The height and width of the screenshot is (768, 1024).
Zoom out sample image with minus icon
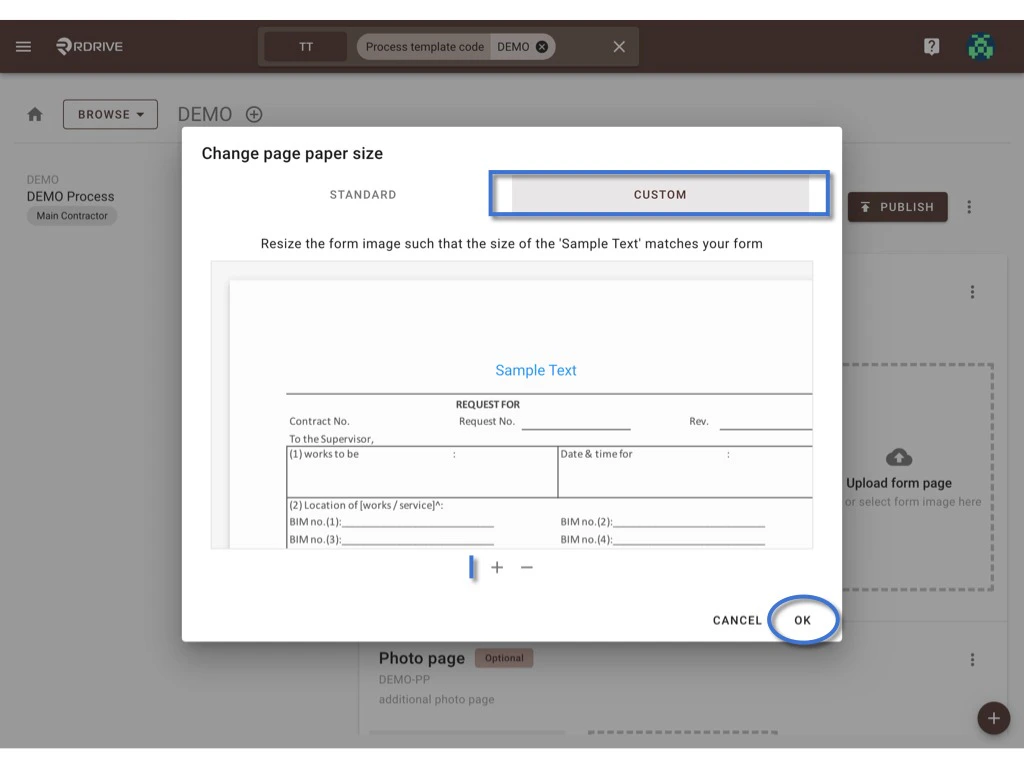[527, 567]
